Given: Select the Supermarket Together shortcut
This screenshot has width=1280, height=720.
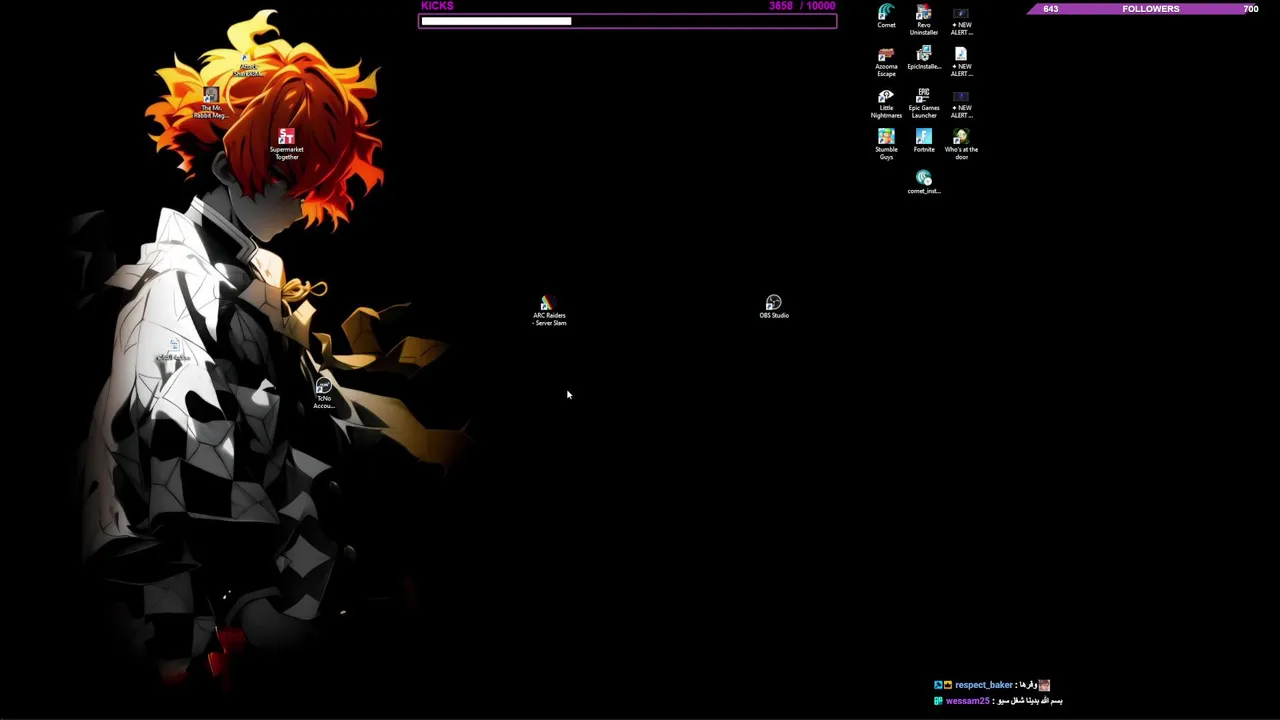Looking at the screenshot, I should click(287, 144).
